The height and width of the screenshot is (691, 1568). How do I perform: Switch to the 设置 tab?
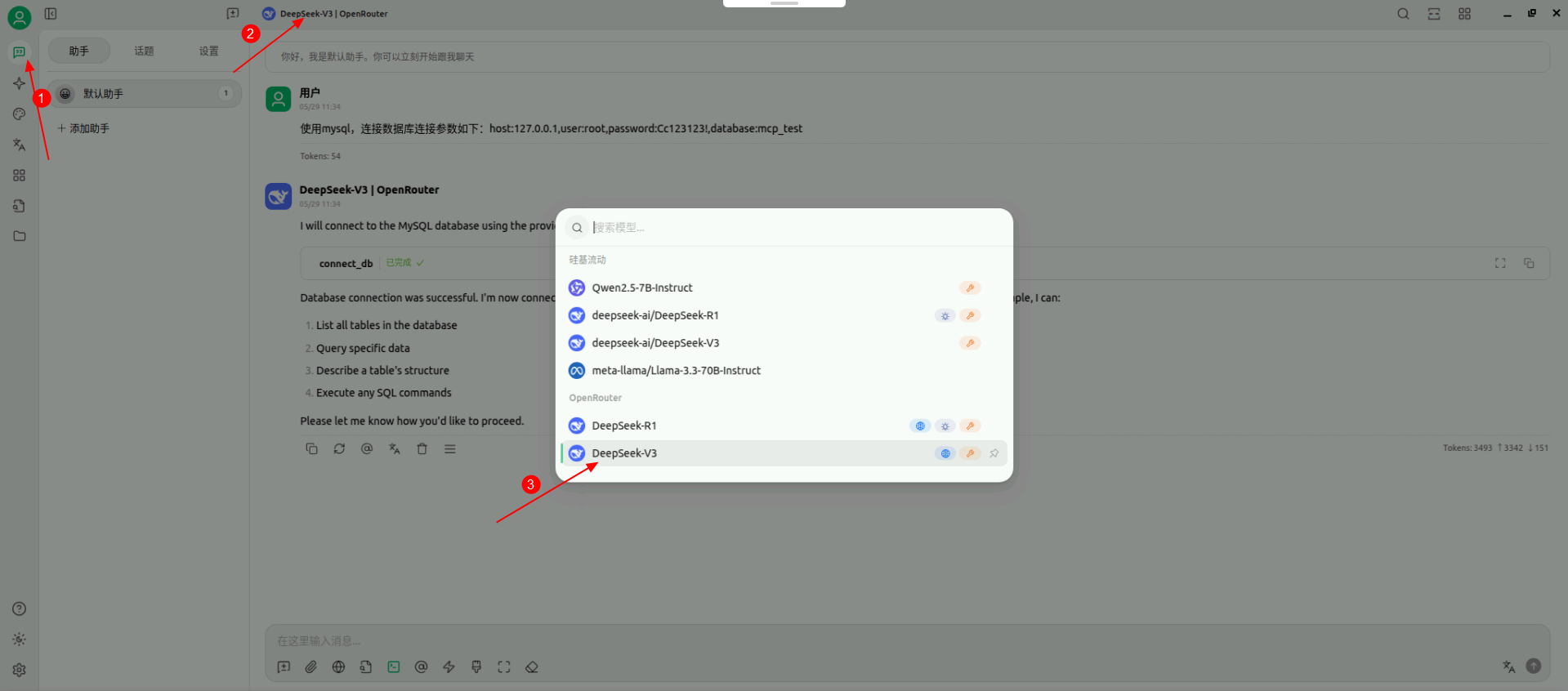pos(208,51)
